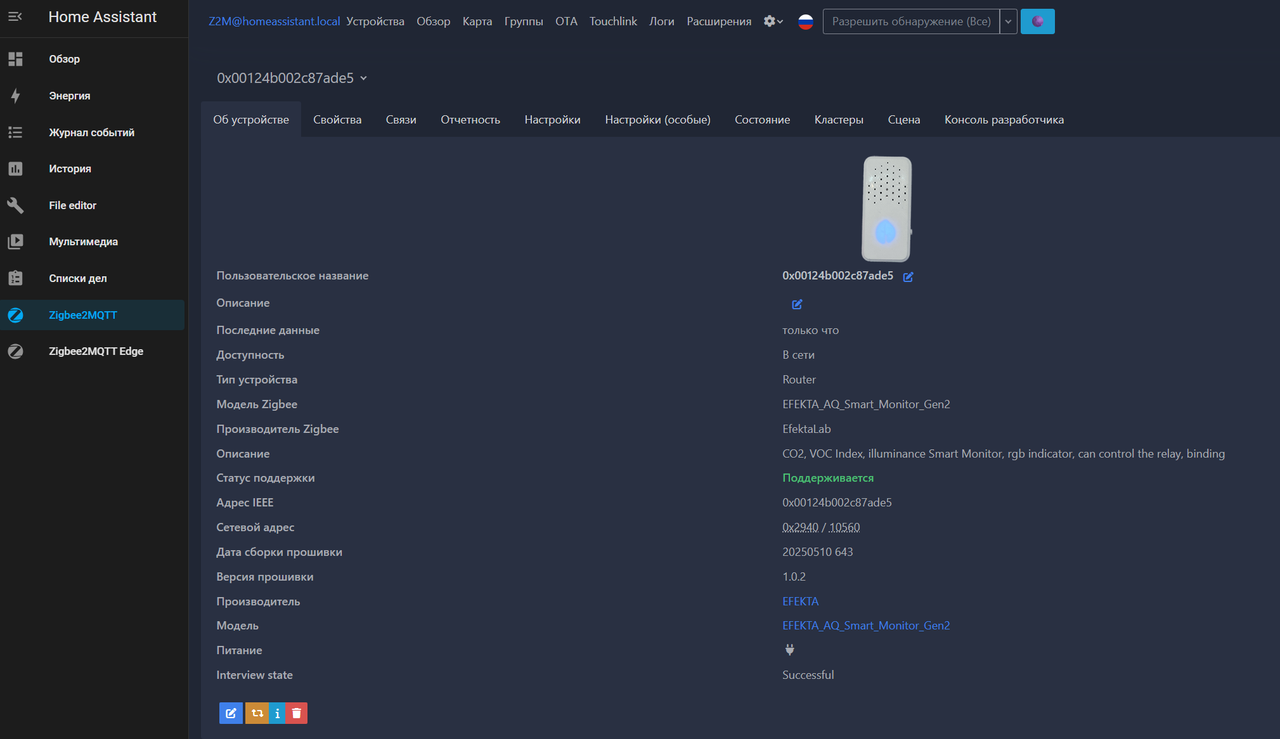1280x739 pixels.
Task: Click the IEEE address value 0x00124b002c87ade5
Action: pyautogui.click(x=837, y=503)
